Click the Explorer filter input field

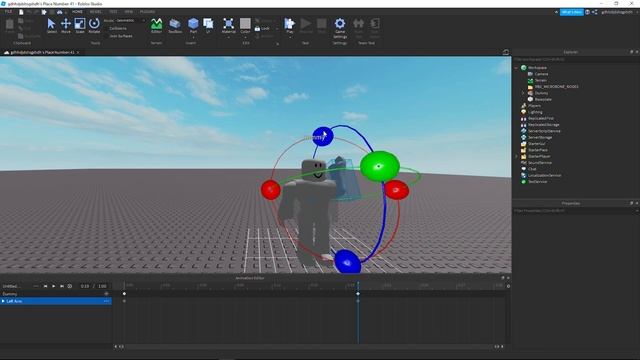point(575,59)
